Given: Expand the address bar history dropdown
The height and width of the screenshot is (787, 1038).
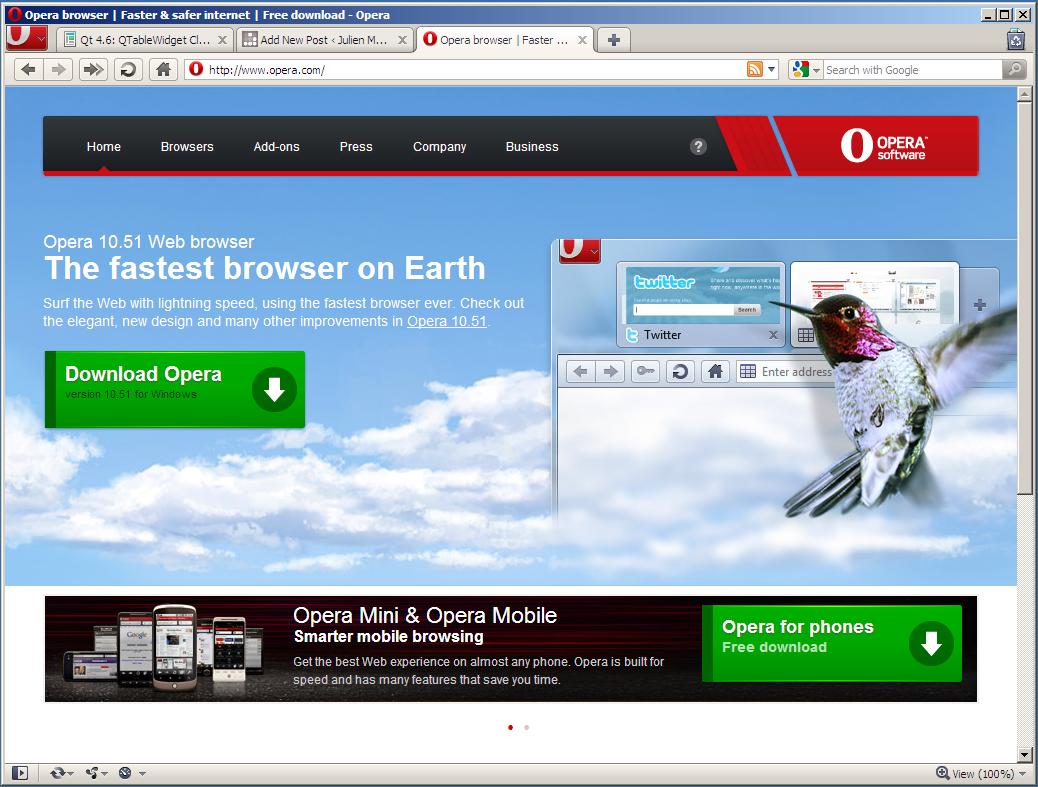Looking at the screenshot, I should [x=771, y=69].
